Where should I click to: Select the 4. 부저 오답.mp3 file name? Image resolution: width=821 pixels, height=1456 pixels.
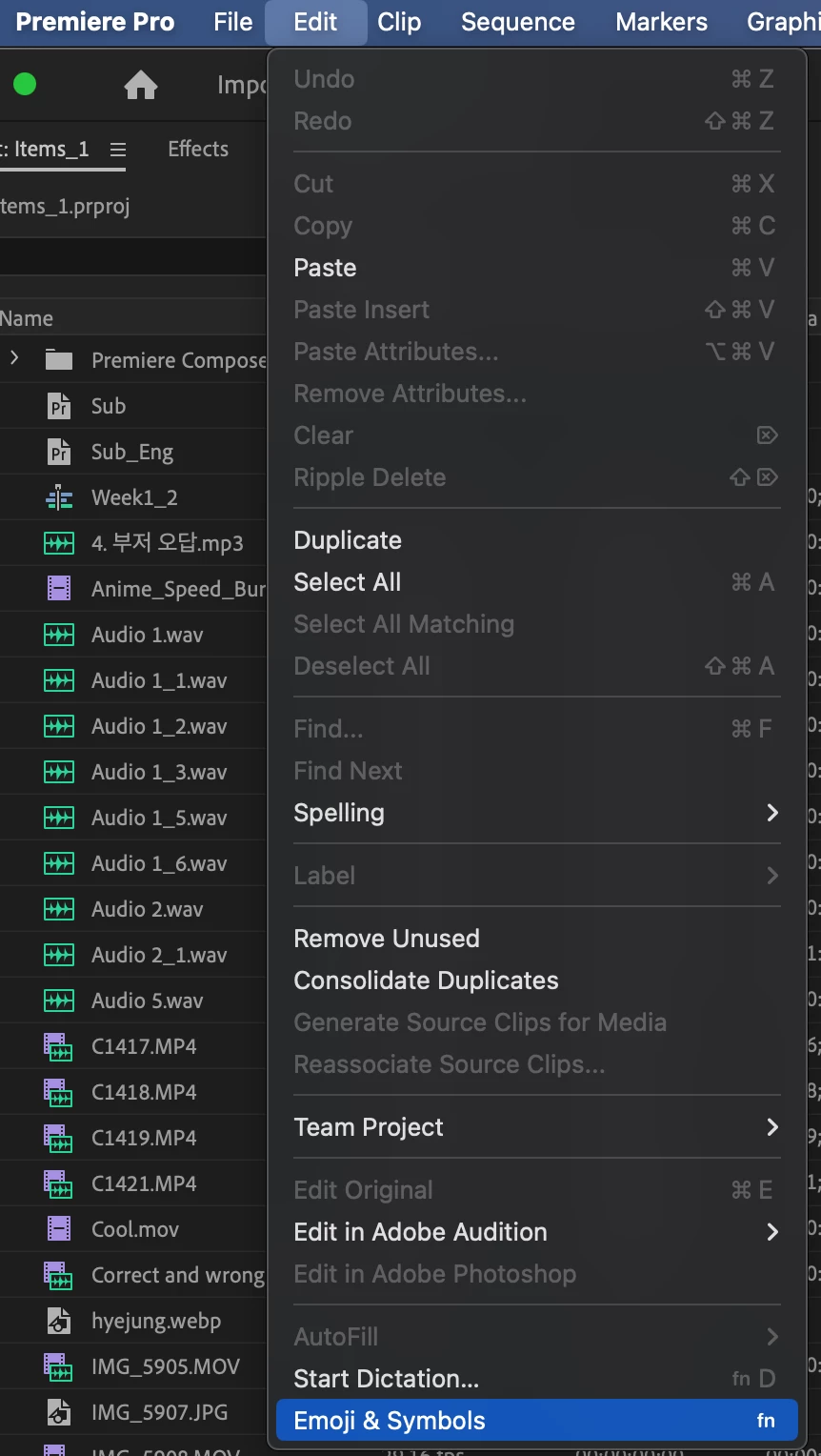click(168, 543)
